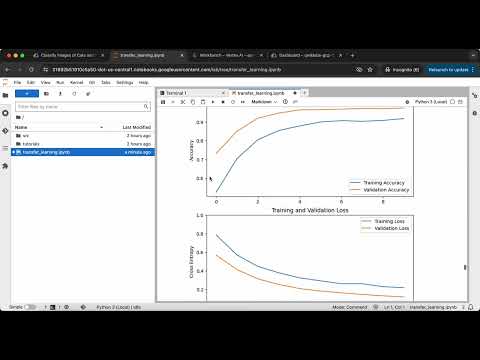
Task: Click the Git icon in notebook toolbar
Action: coord(295,102)
